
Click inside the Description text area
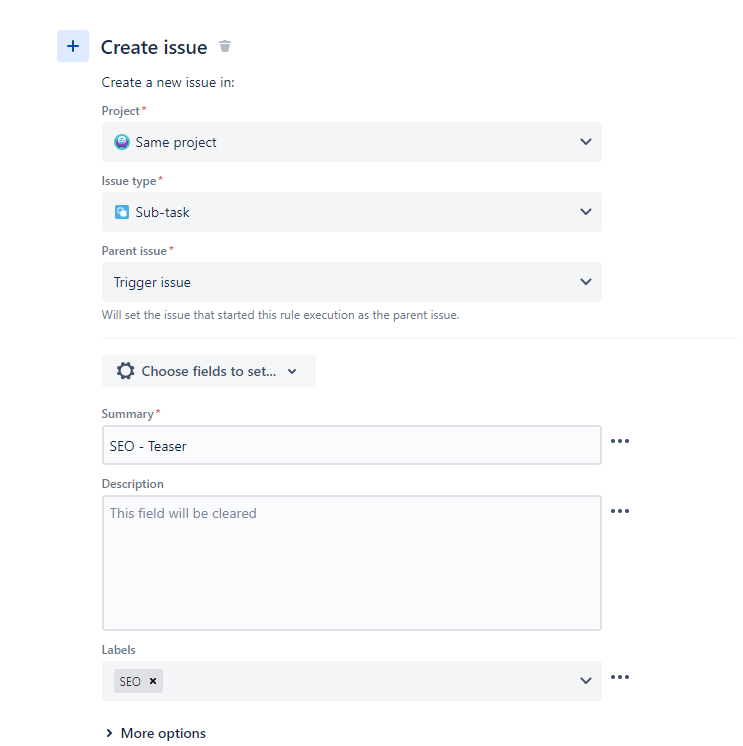[x=352, y=563]
